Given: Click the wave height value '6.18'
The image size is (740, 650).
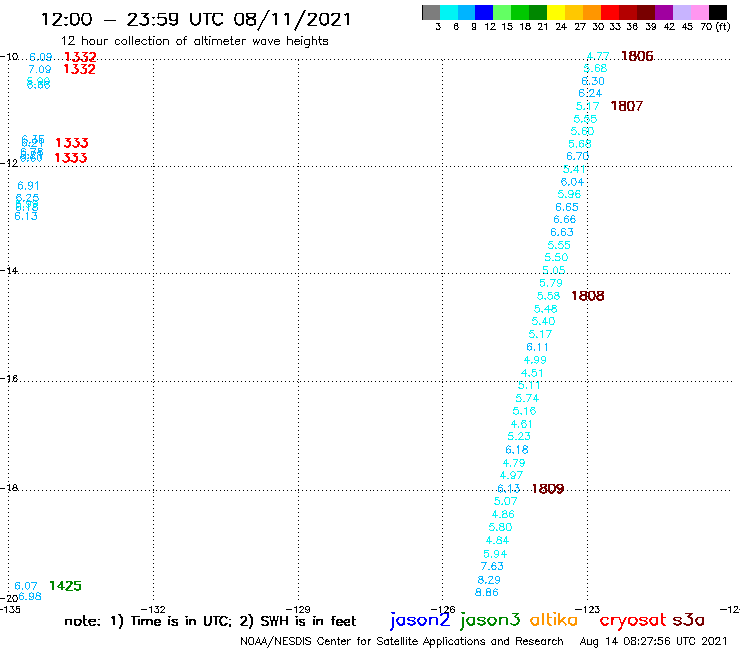Looking at the screenshot, I should [517, 449].
